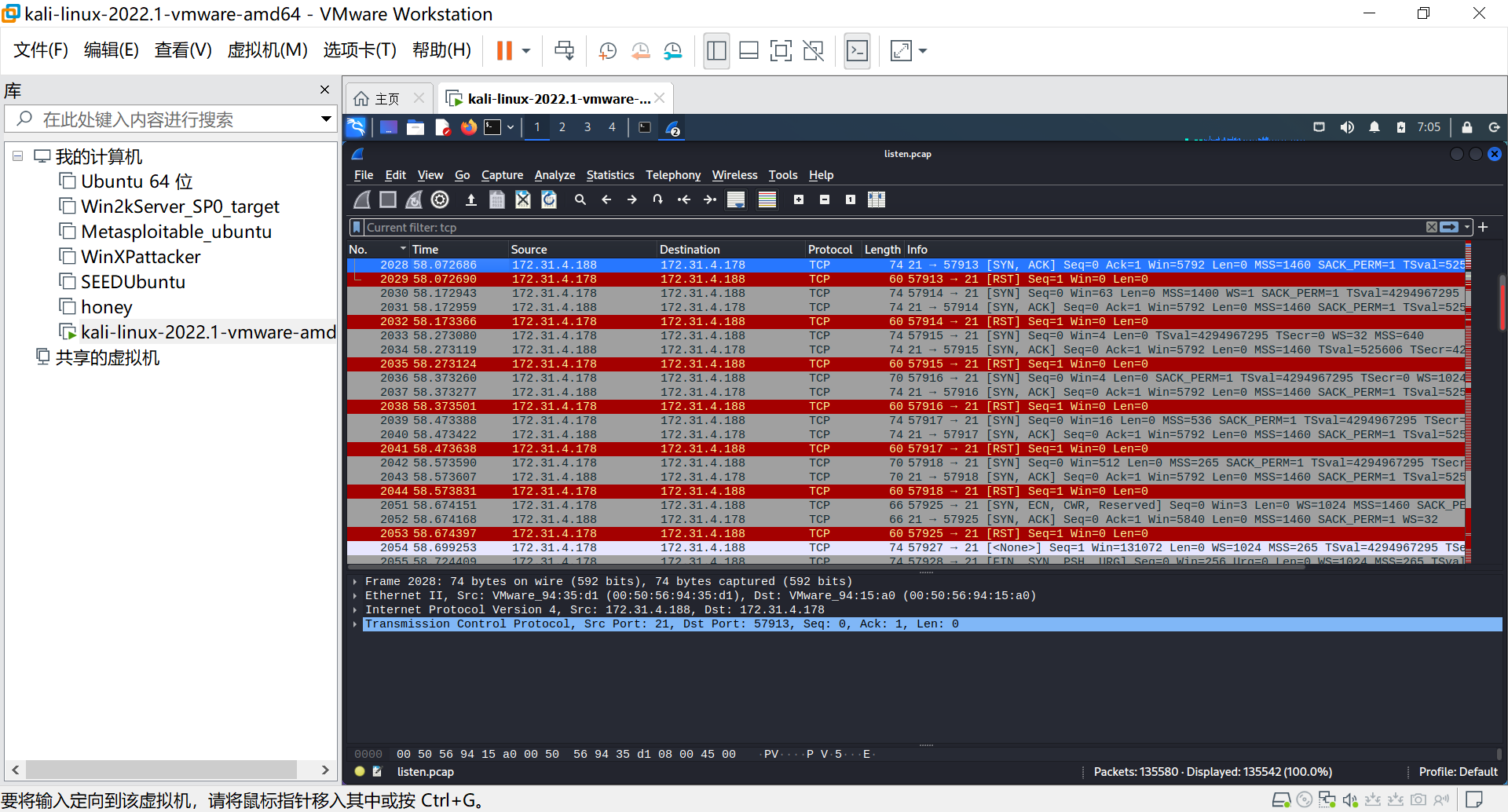Switch to Kali workspace 3

tap(587, 127)
